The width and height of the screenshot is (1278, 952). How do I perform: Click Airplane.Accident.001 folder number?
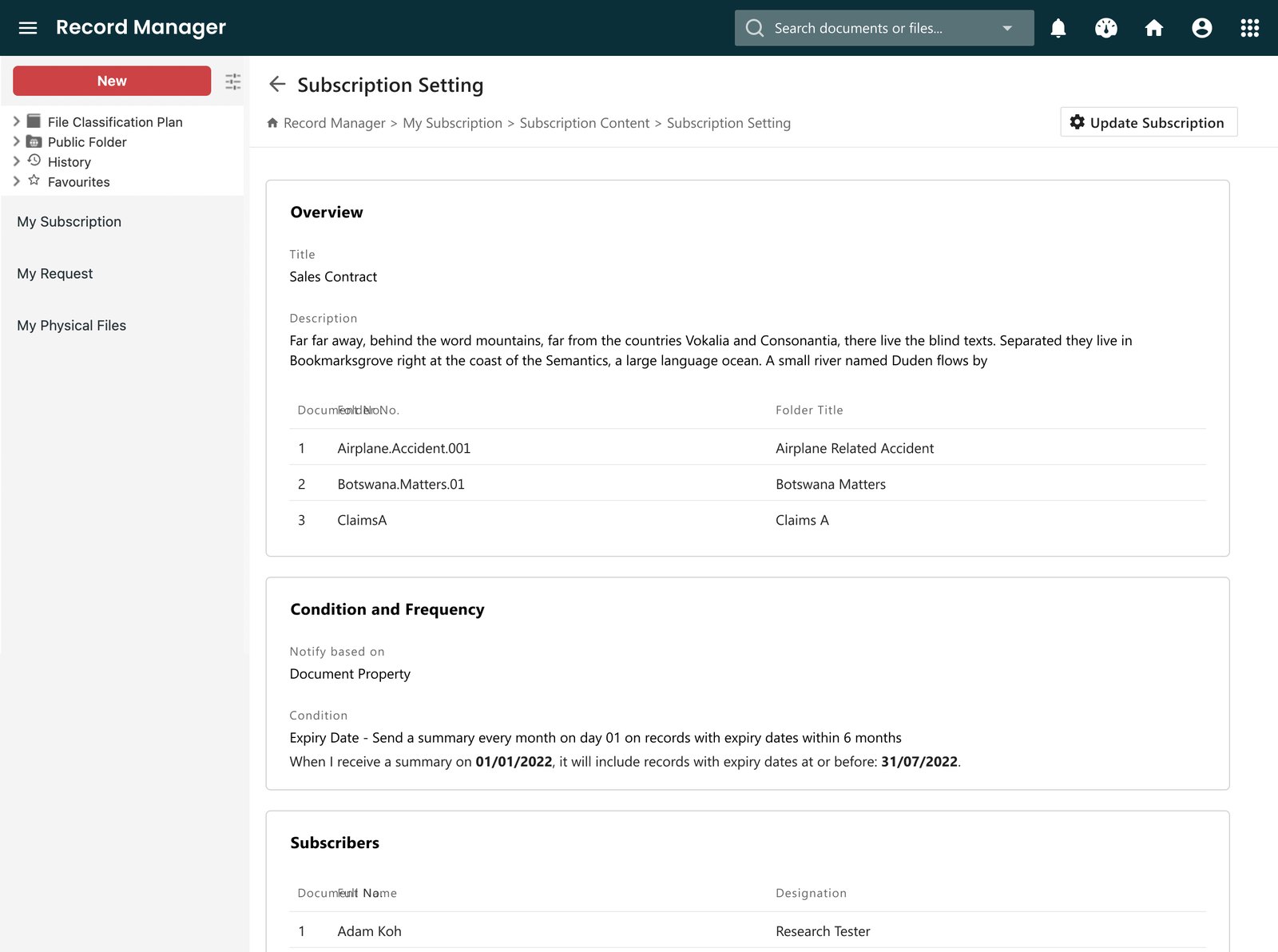[x=403, y=448]
